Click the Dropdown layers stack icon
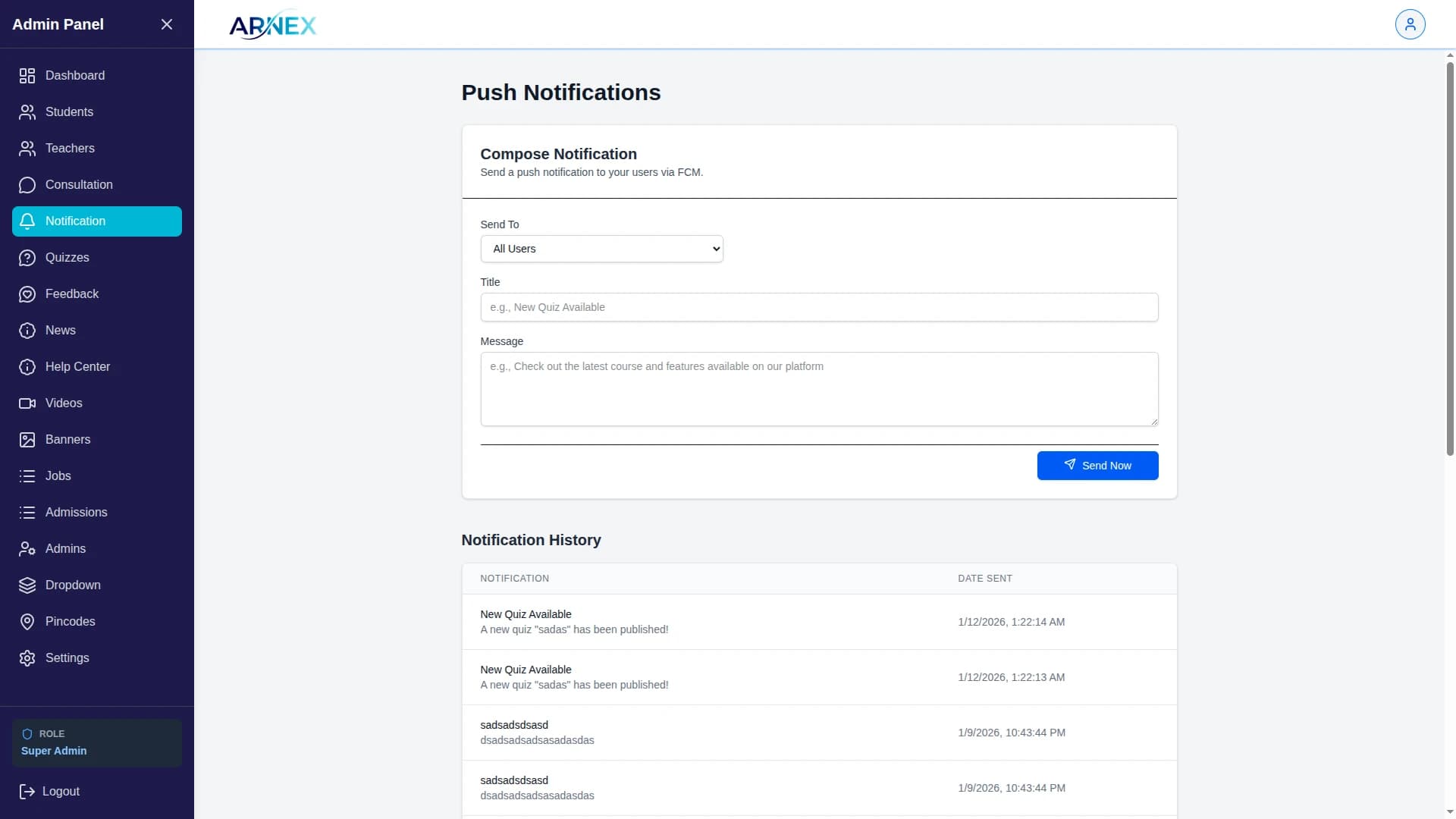The width and height of the screenshot is (1456, 819). (27, 585)
